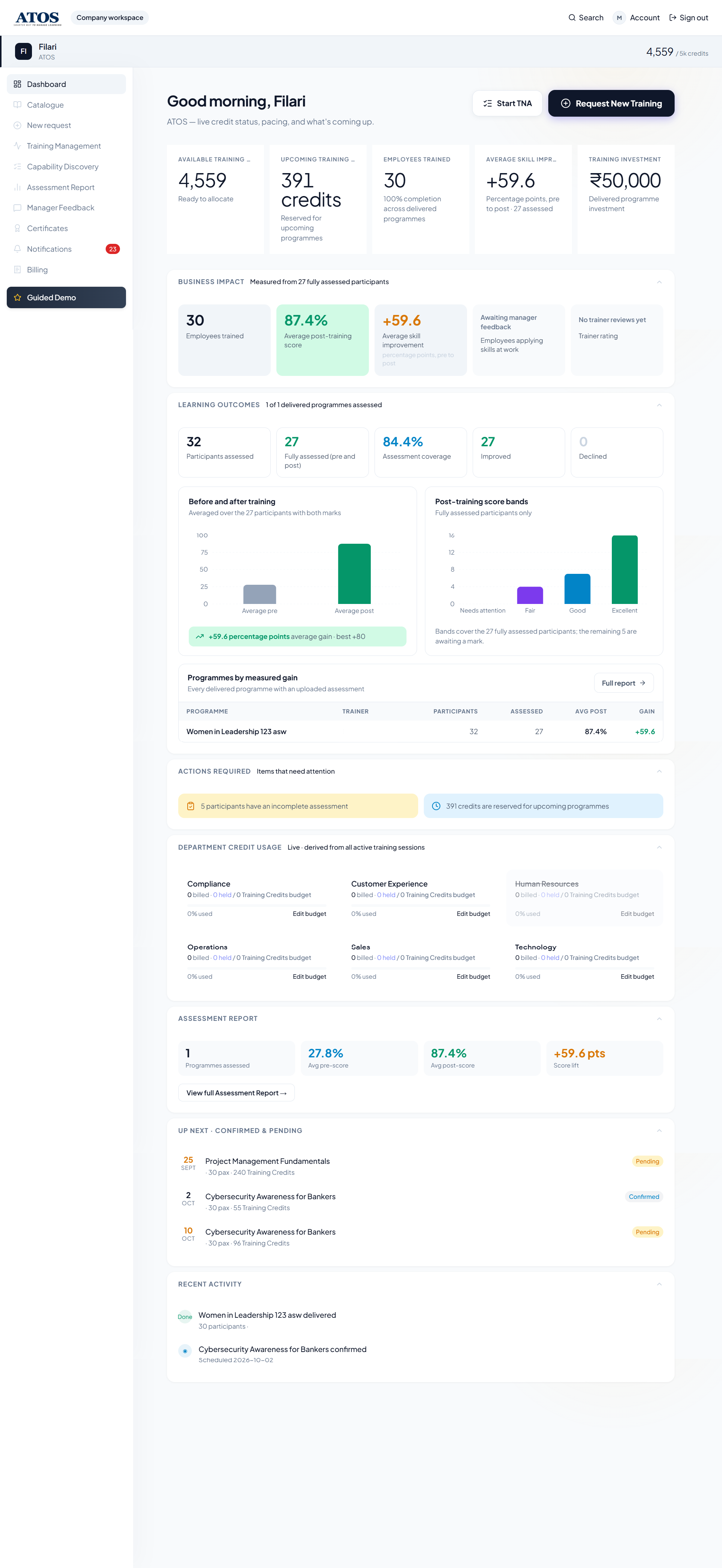Open Project Management Fundamentals upcoming session
Screen dimensions: 722x1568
420,1166
